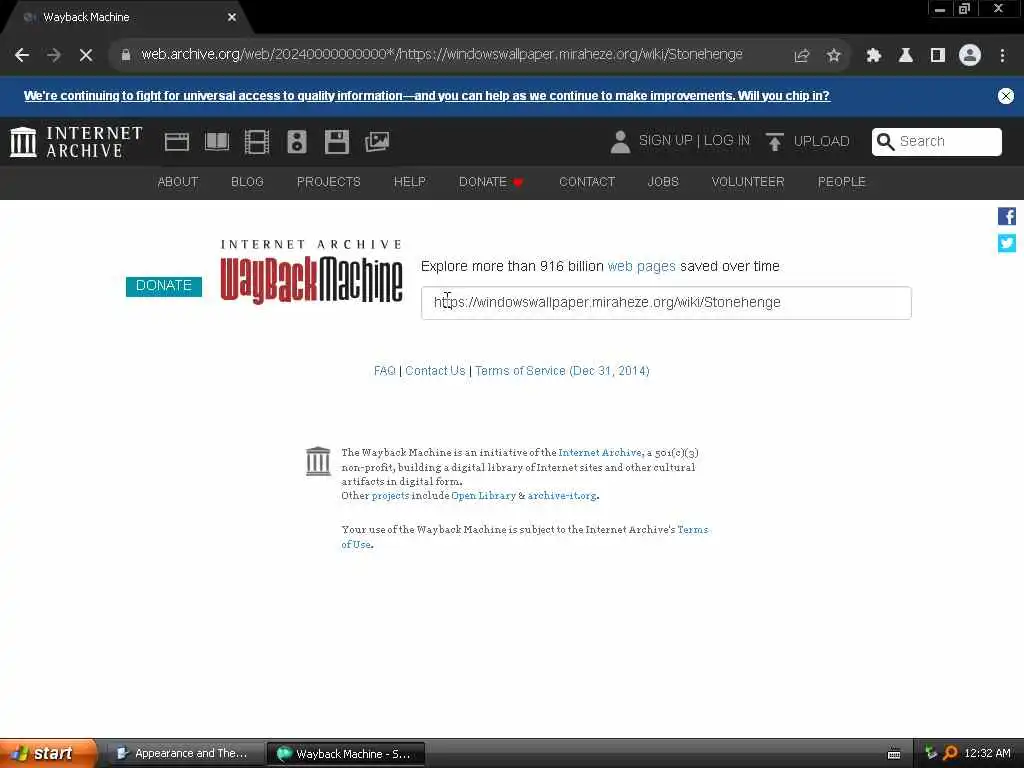The height and width of the screenshot is (768, 1024).
Task: Open the CONTACT menu item
Action: click(587, 182)
